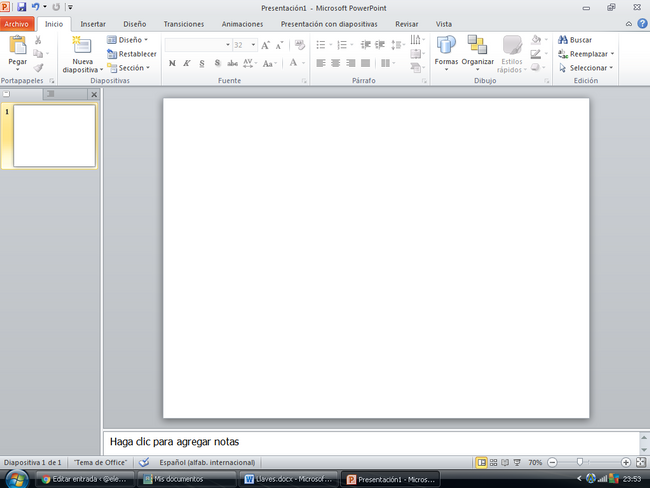650x488 pixels.
Task: Decrease font size with small A
Action: 279,45
